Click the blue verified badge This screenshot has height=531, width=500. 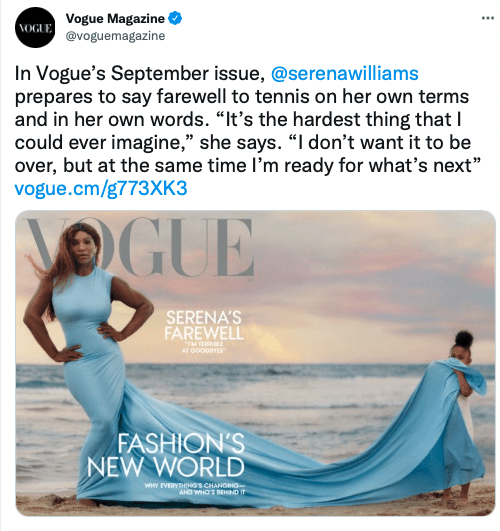[x=175, y=18]
